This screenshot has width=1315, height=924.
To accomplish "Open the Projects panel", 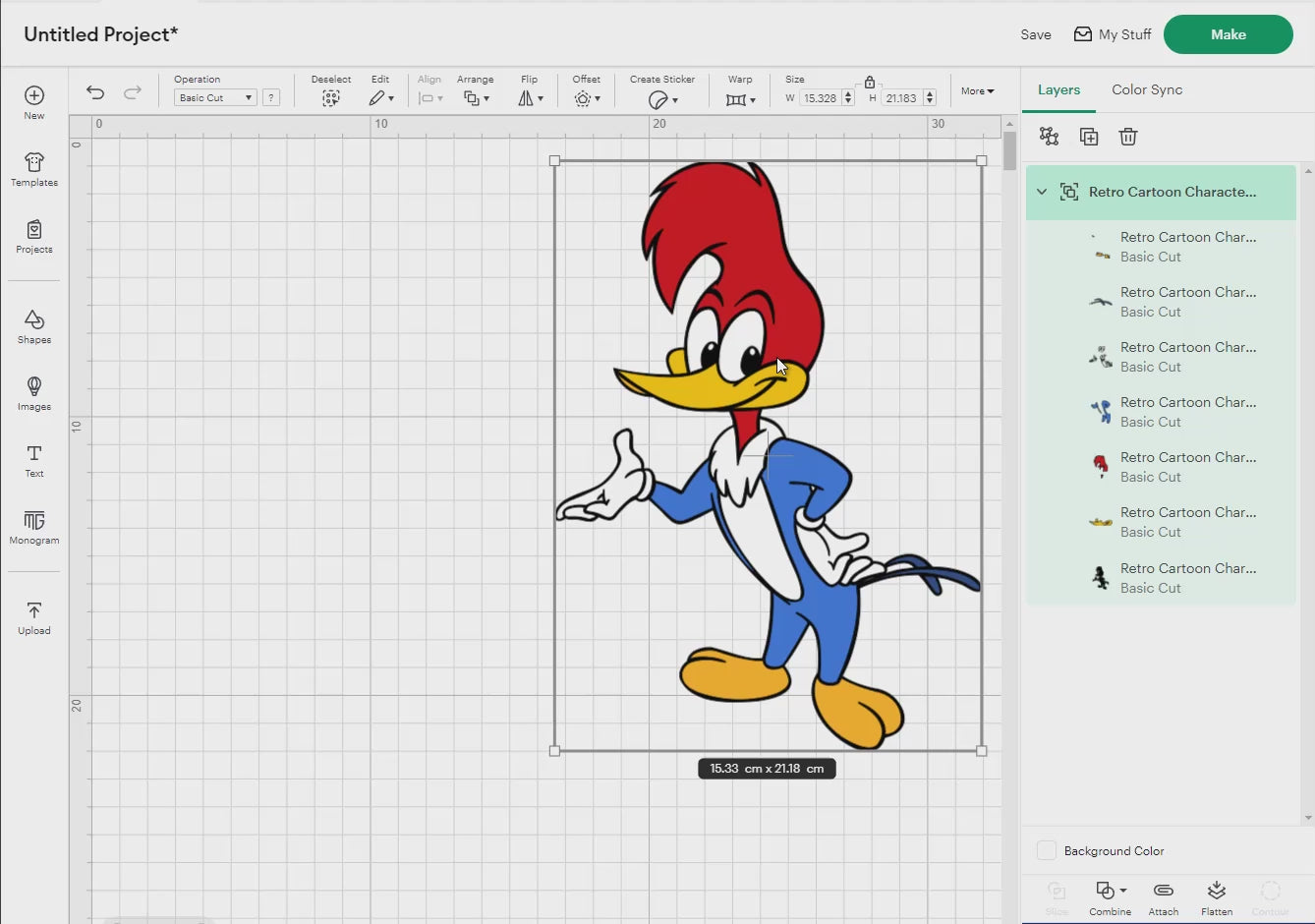I will point(34,236).
